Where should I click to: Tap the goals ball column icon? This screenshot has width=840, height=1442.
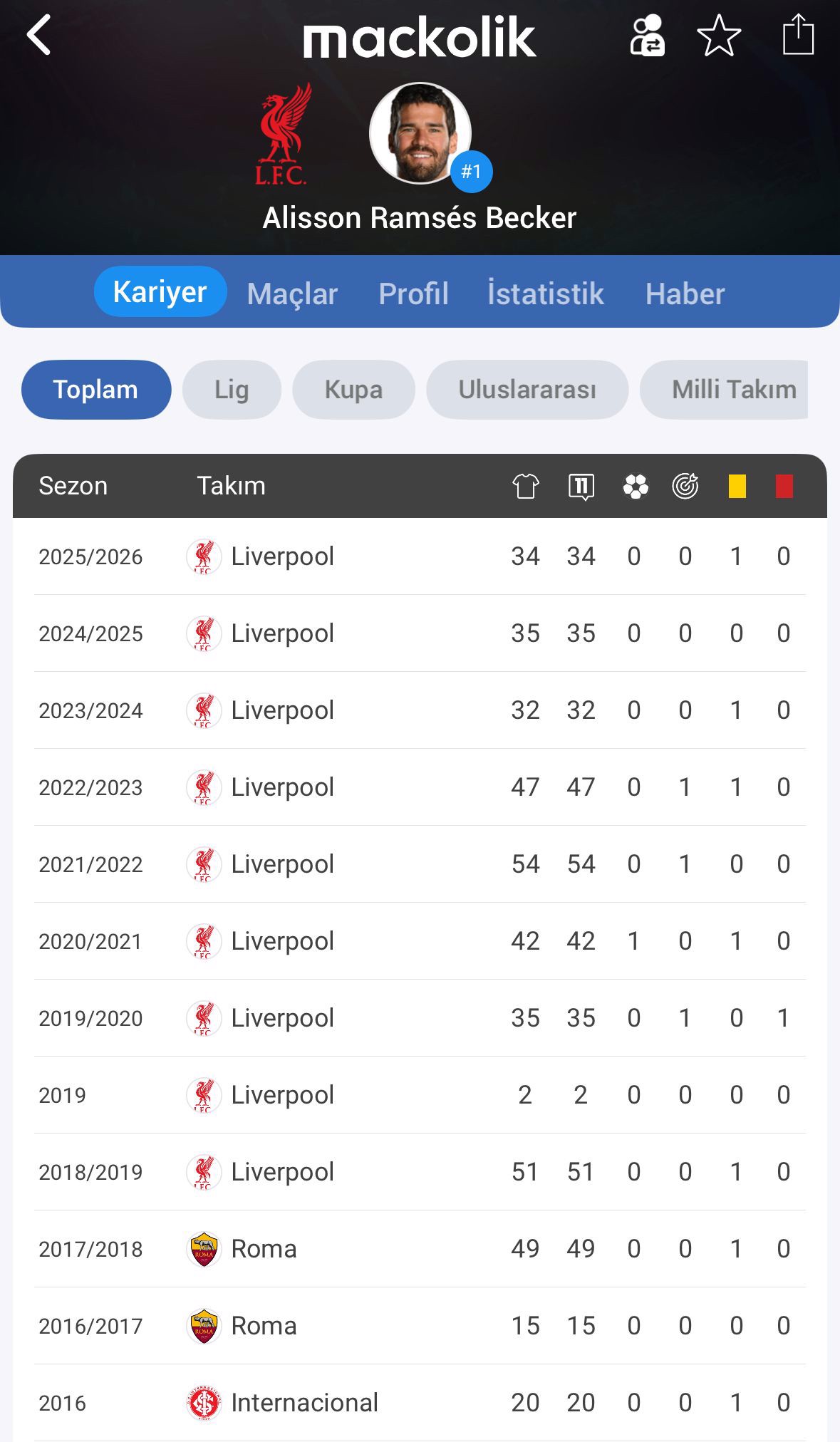click(x=635, y=487)
